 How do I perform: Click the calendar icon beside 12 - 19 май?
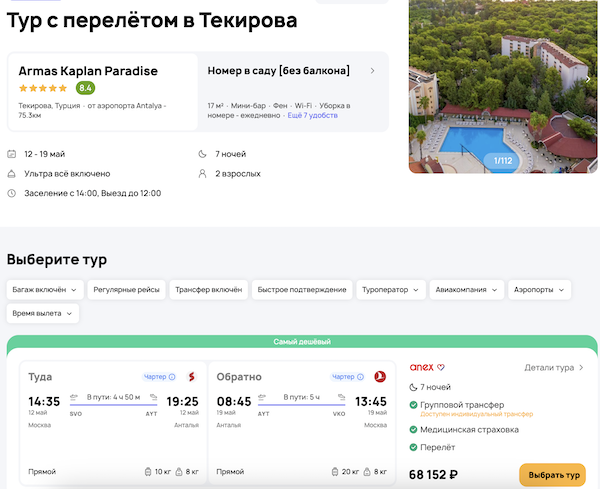(12, 154)
